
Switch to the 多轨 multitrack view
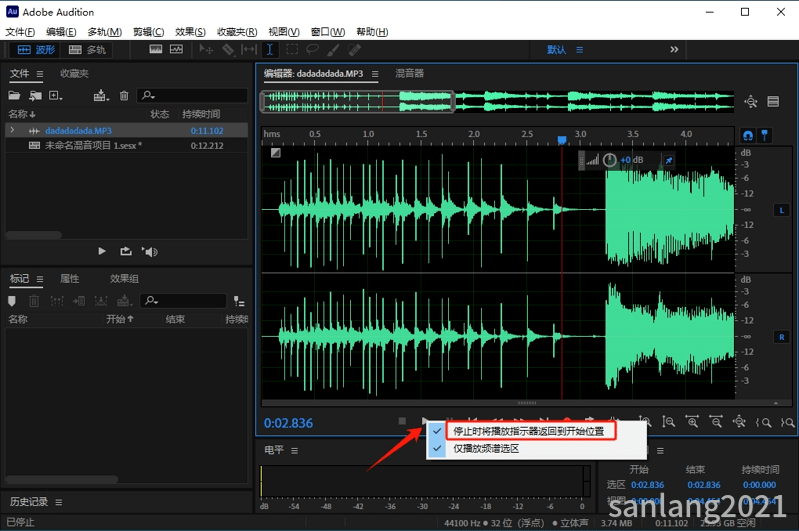click(x=87, y=49)
